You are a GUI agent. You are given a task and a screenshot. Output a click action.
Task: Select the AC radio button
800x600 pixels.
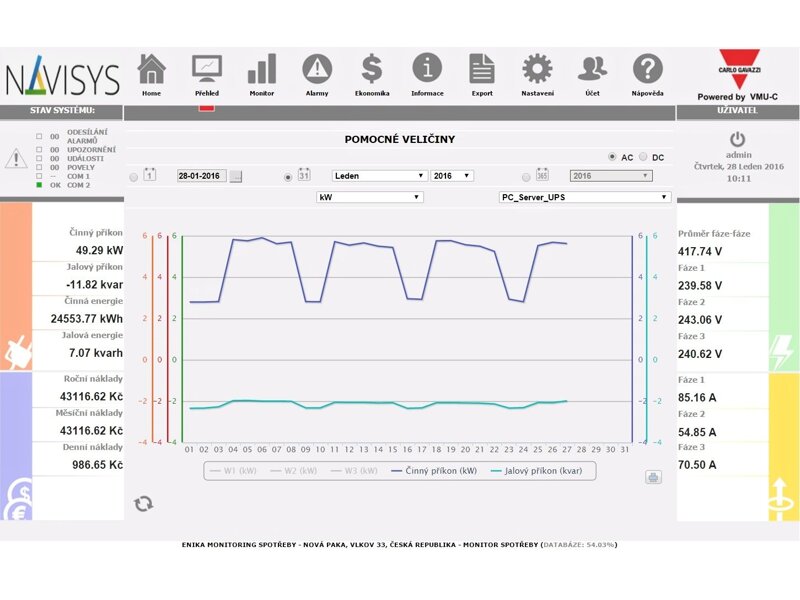click(613, 158)
